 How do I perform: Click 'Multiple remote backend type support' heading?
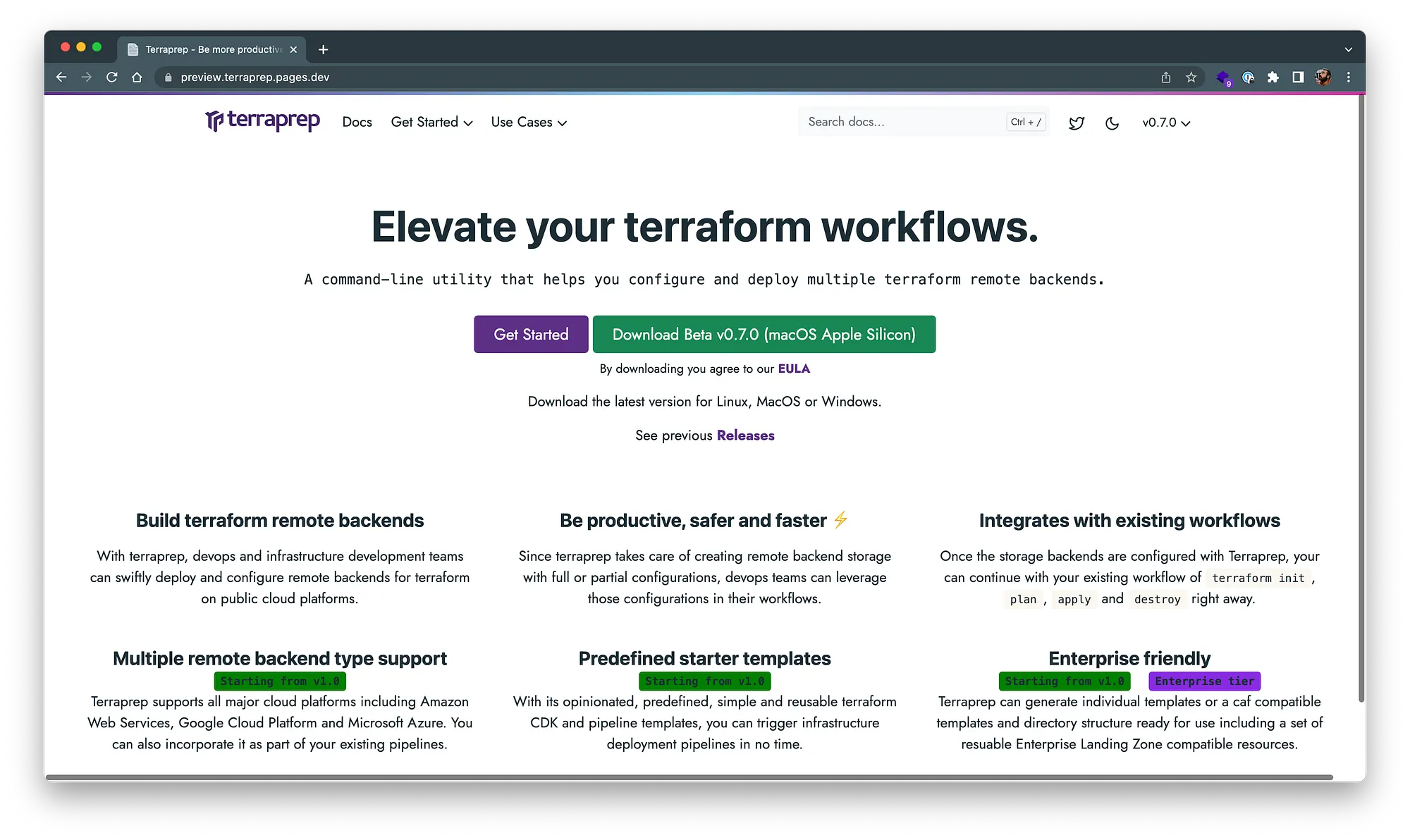[280, 658]
